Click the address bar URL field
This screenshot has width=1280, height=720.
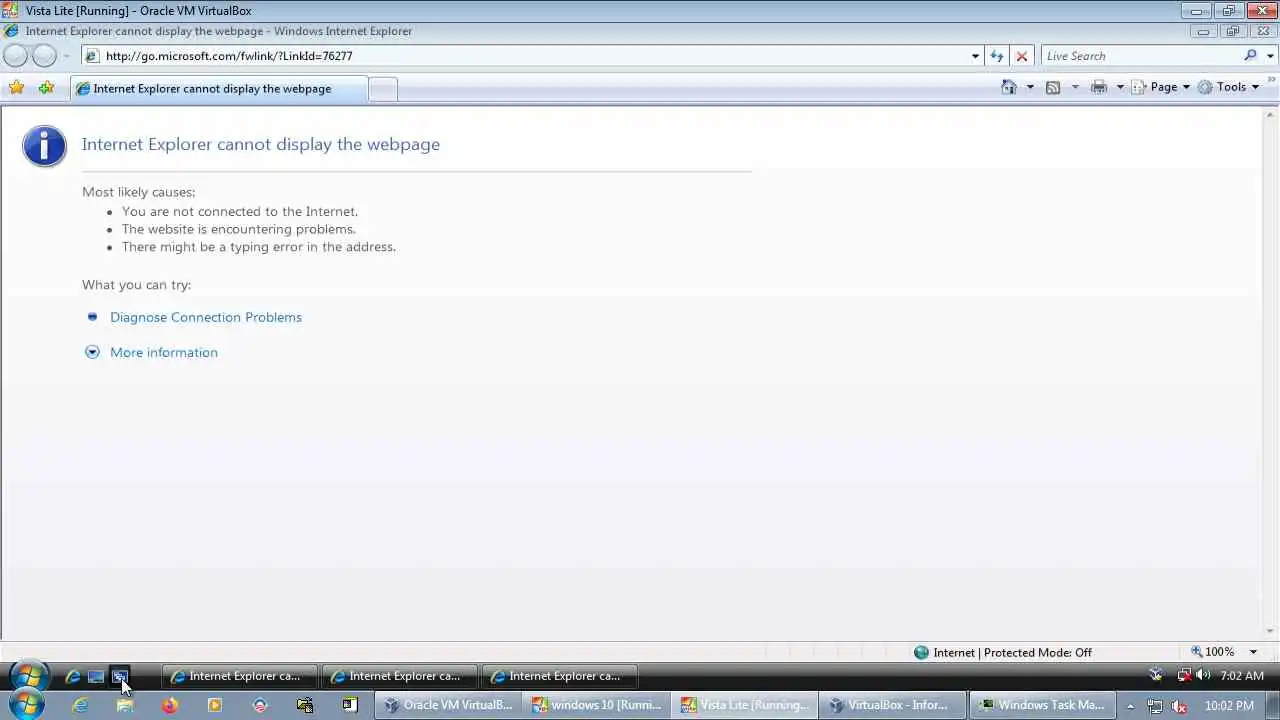tap(526, 56)
